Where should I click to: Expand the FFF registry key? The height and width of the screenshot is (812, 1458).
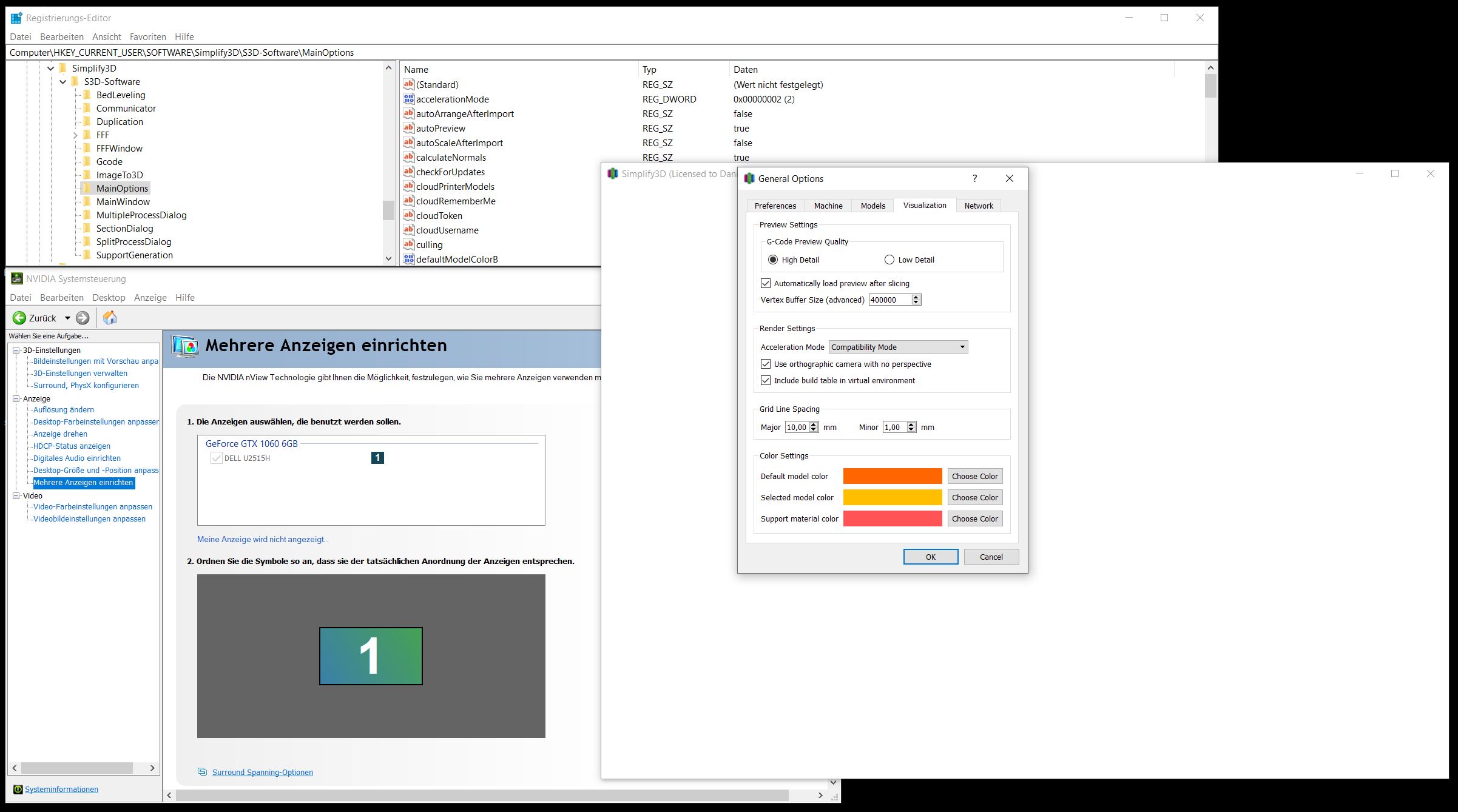75,135
